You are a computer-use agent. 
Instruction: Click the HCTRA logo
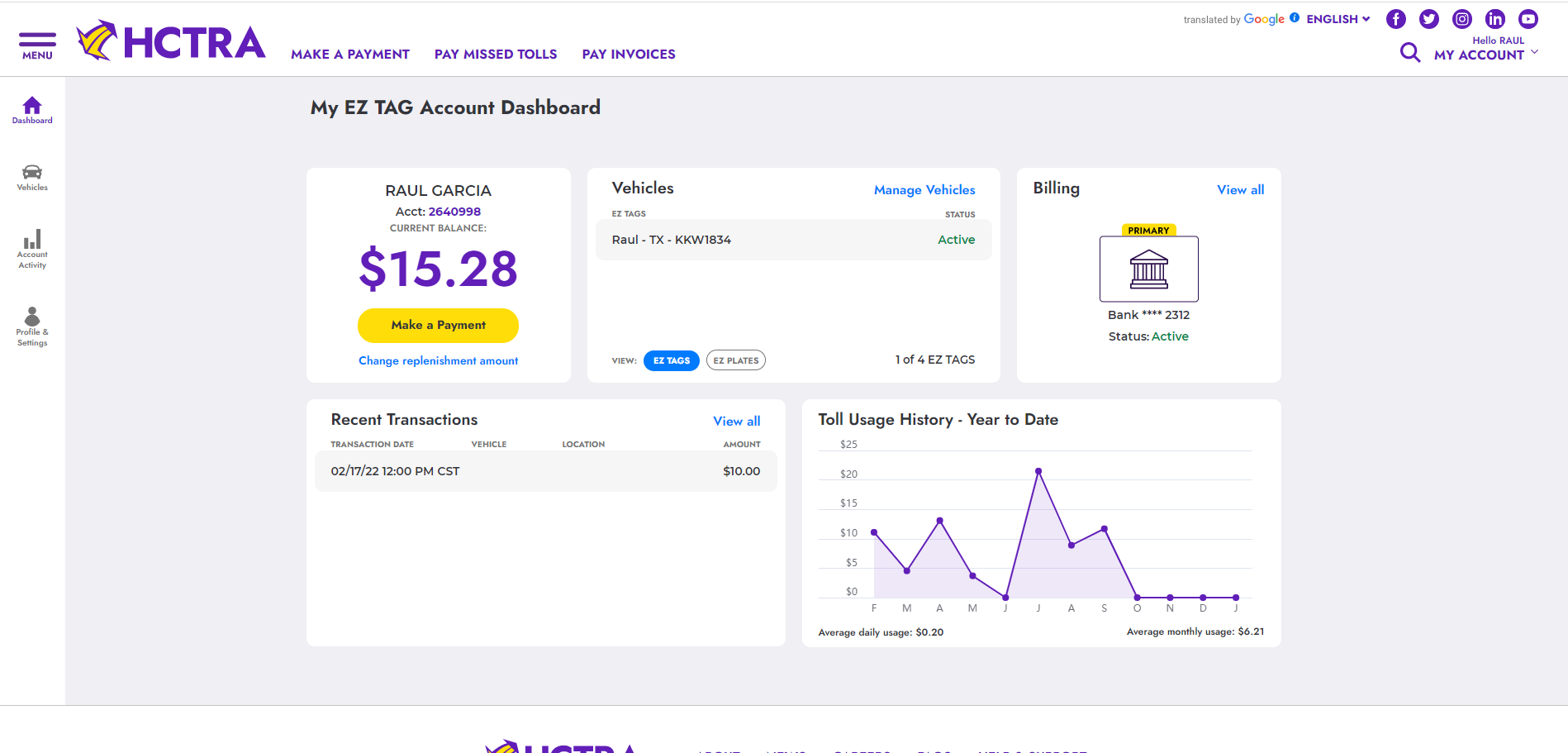(171, 41)
